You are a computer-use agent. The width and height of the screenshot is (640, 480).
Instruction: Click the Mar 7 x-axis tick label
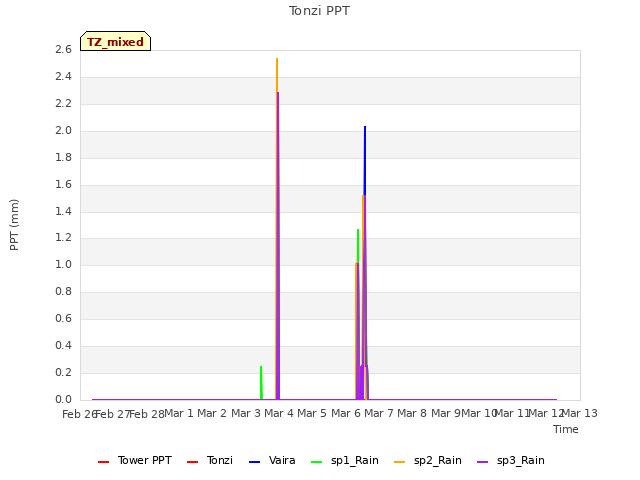[379, 413]
